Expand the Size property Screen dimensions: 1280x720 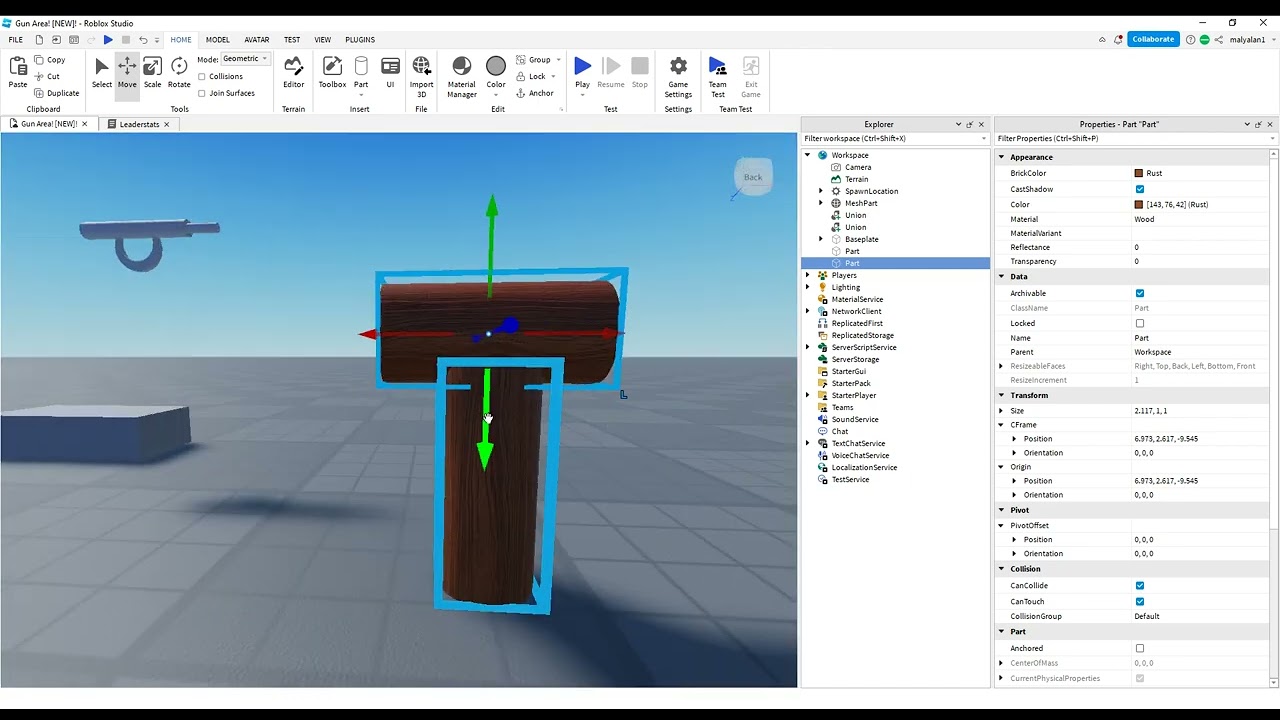pyautogui.click(x=1002, y=411)
